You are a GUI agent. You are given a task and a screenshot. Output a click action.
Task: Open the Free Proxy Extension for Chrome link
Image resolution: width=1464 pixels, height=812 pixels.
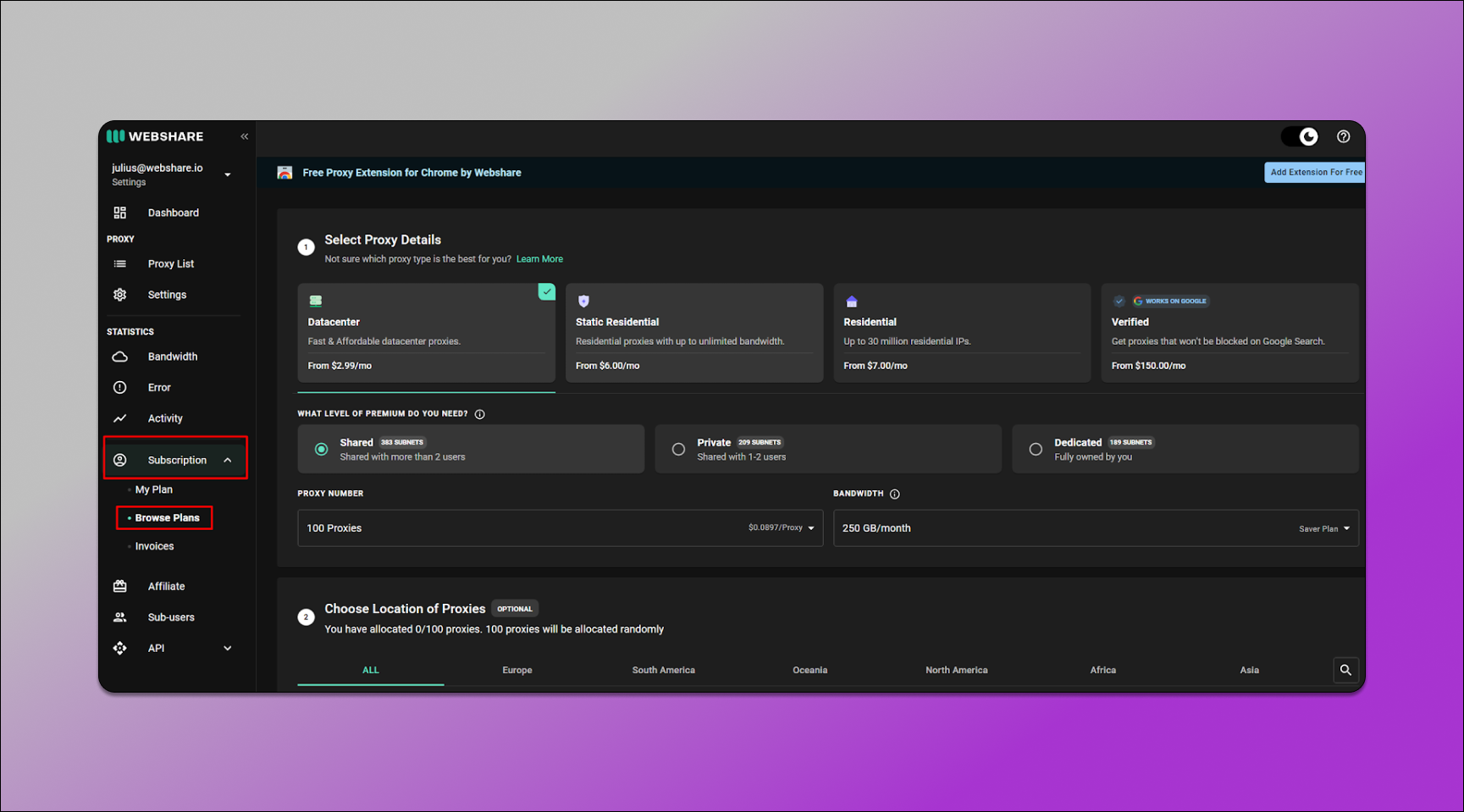tap(412, 173)
